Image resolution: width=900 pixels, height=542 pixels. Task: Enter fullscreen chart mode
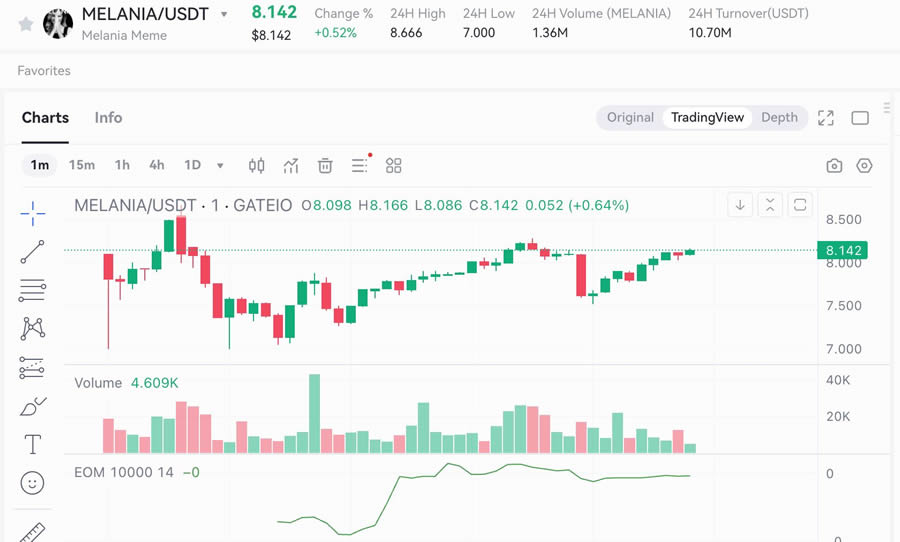point(826,118)
